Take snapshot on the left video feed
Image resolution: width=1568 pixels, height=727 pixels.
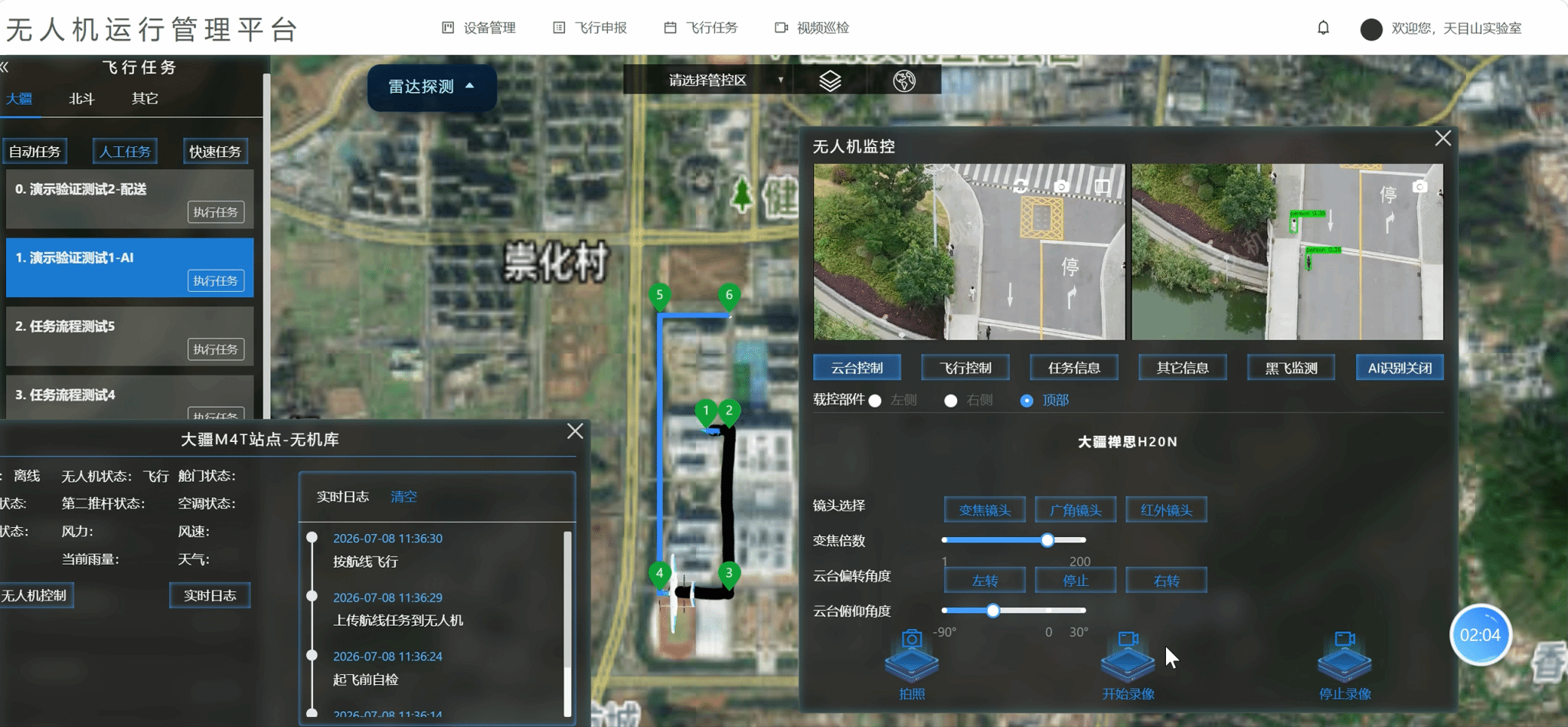(x=1060, y=186)
